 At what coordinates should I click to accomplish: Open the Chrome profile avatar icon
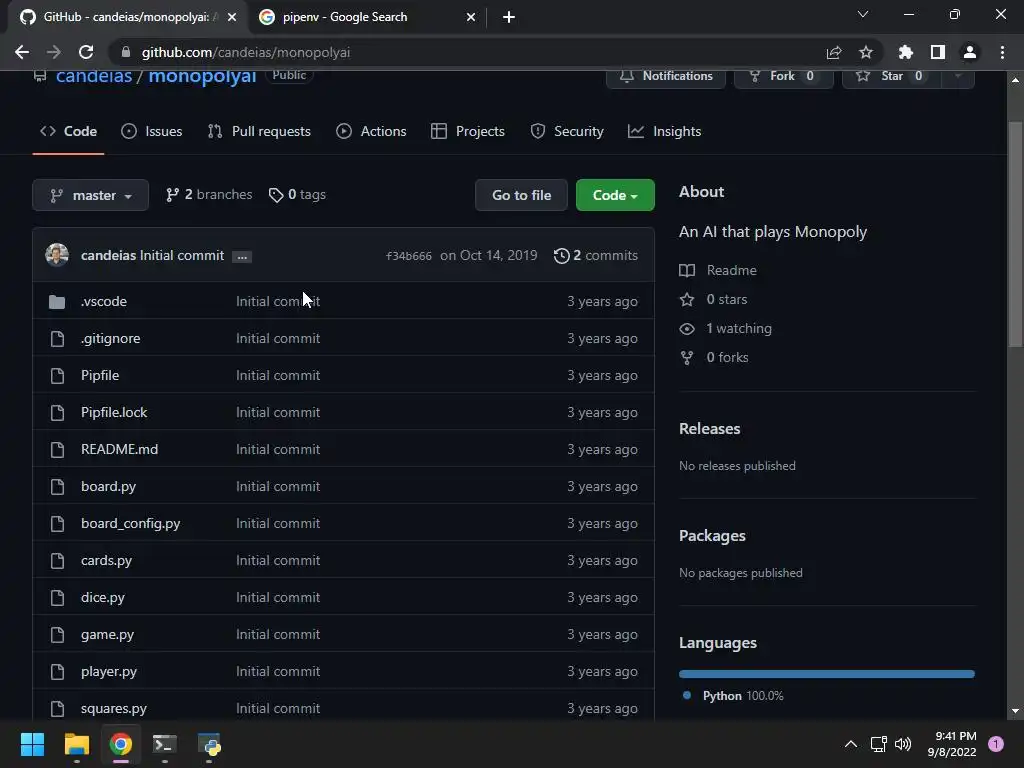(970, 52)
